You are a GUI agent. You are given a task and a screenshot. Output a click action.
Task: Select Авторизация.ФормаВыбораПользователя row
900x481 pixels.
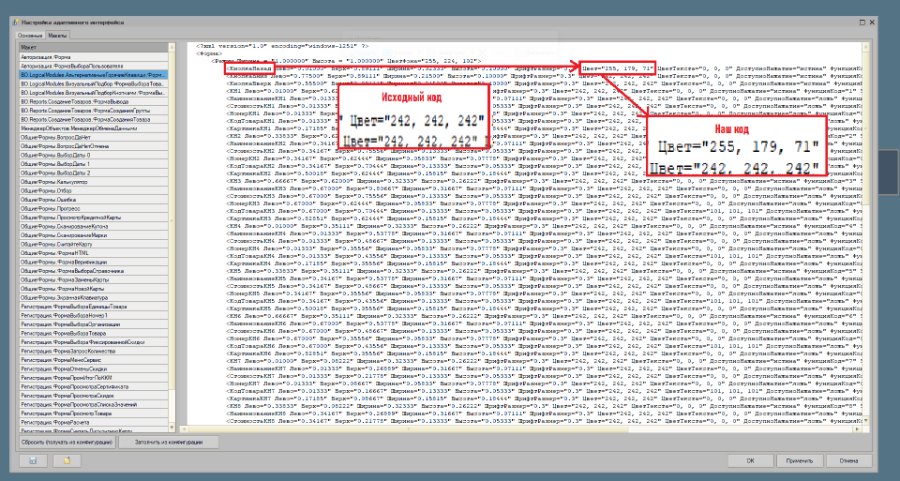point(94,66)
